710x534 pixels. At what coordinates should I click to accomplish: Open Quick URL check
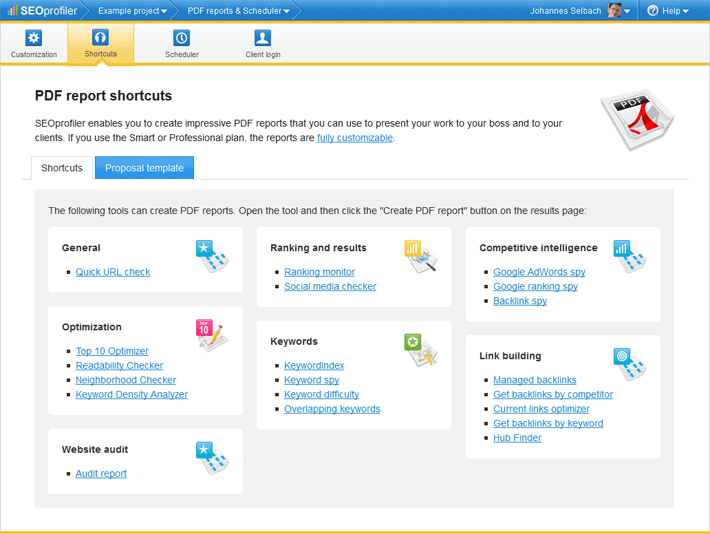113,272
